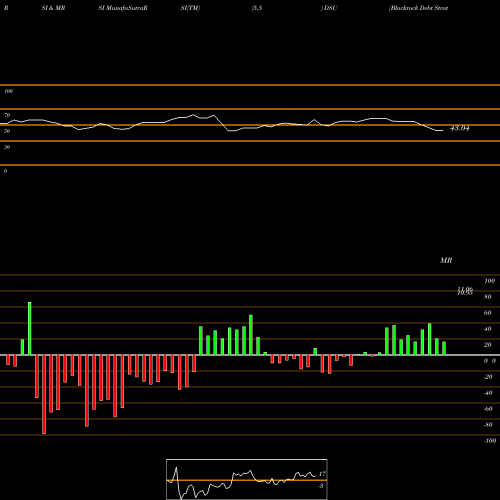Viewport: 500px width, 500px height.
Task: Click the '30' level label on RSI chart
Action: 7,147
